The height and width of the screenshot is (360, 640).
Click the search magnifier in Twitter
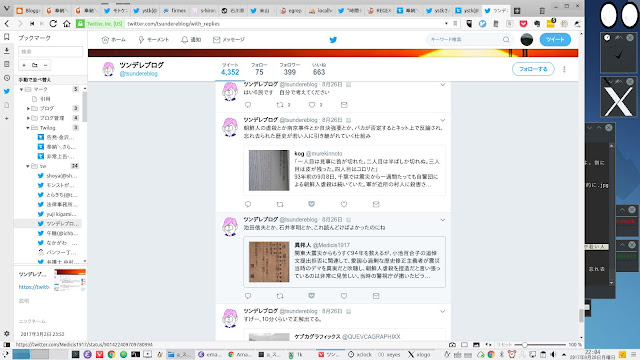click(506, 40)
